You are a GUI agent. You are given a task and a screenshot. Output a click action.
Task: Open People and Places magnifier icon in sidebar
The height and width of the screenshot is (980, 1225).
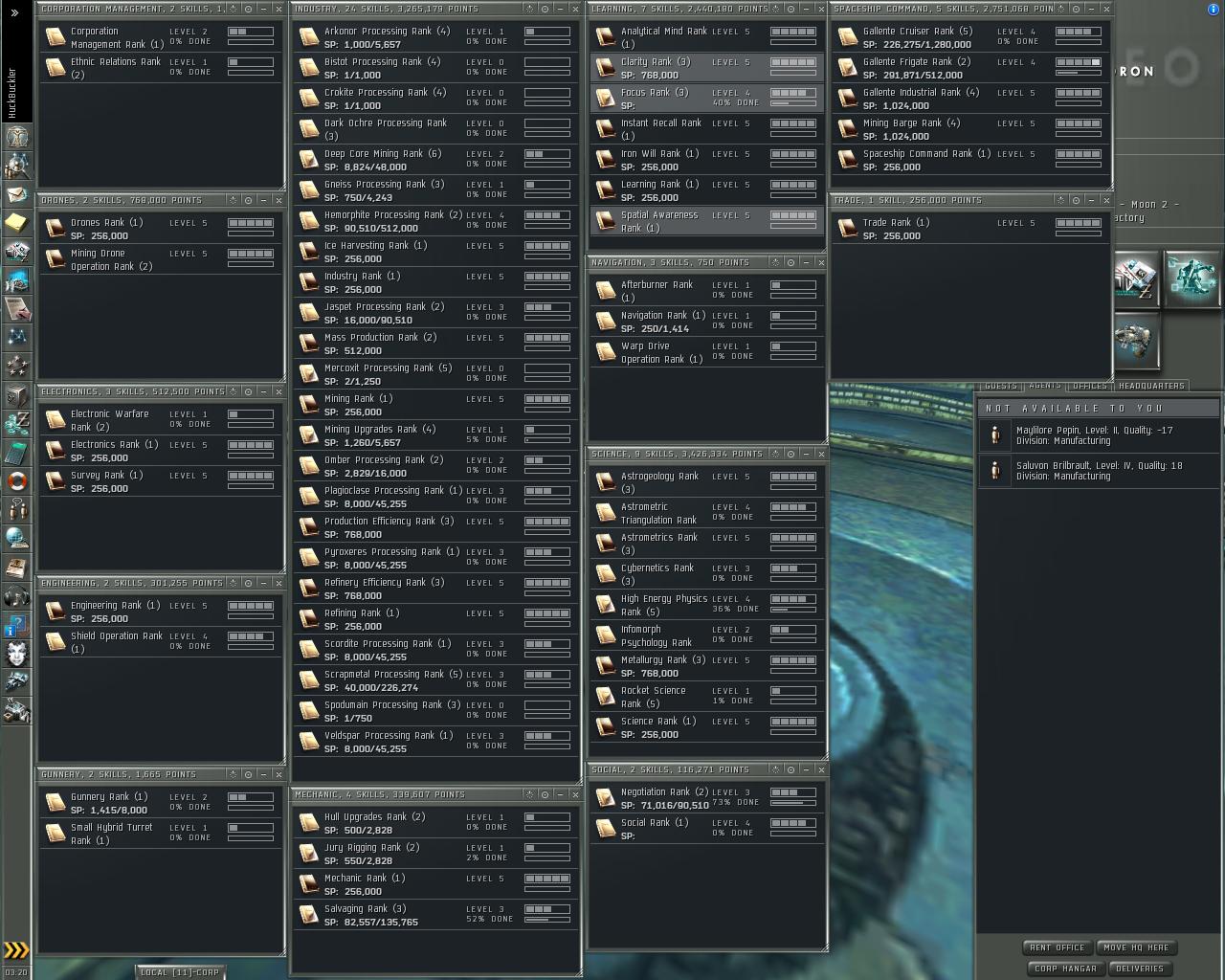[16, 166]
